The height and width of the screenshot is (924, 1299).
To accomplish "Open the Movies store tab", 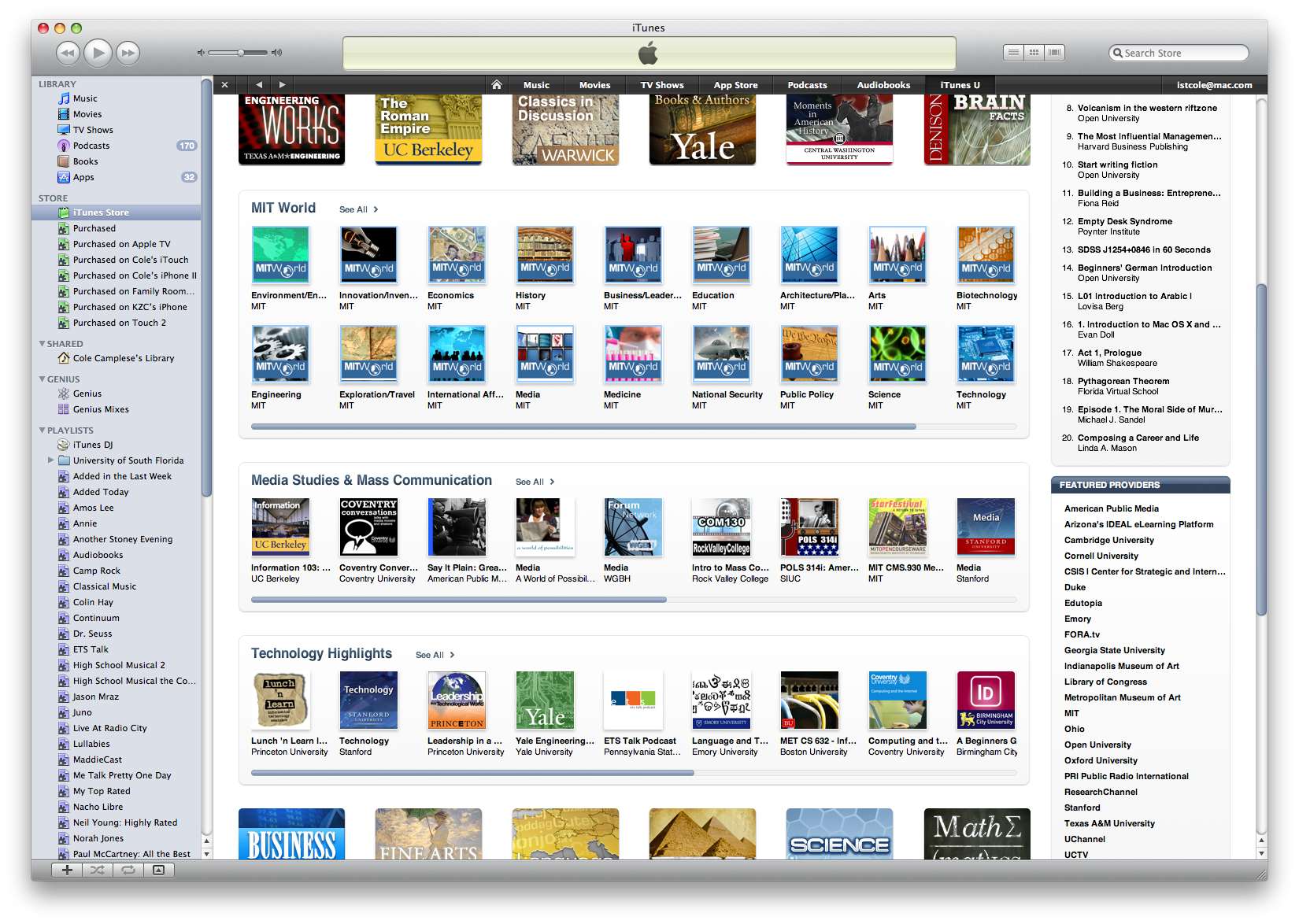I will [x=594, y=84].
